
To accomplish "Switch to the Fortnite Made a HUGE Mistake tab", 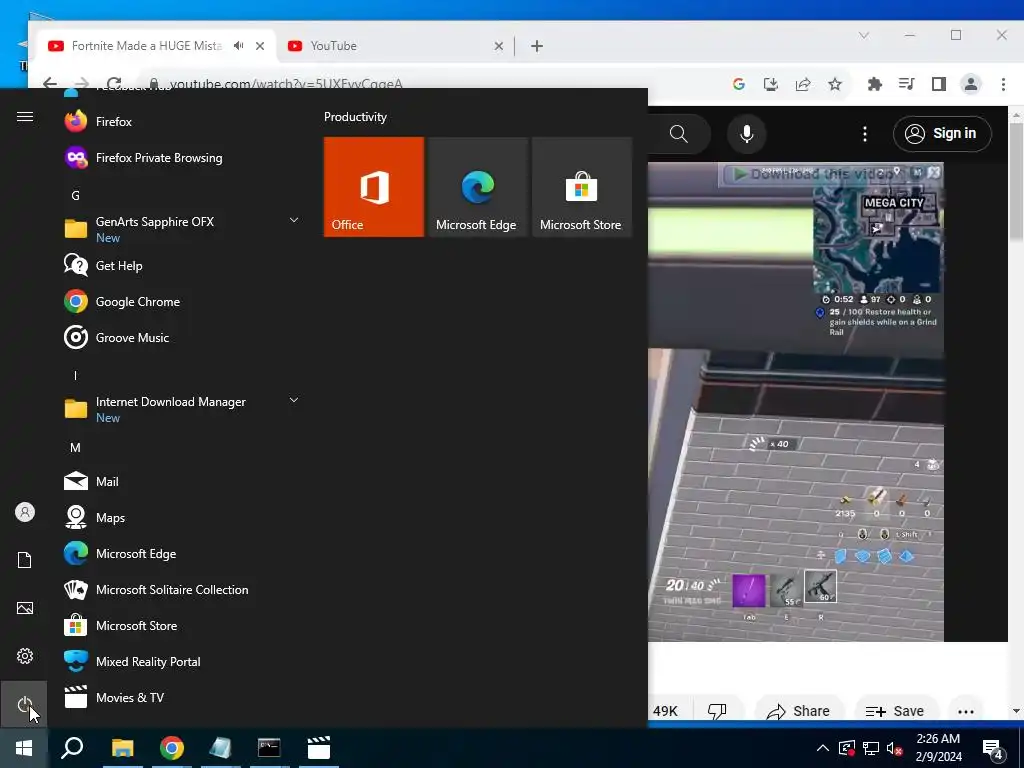I will click(x=157, y=46).
